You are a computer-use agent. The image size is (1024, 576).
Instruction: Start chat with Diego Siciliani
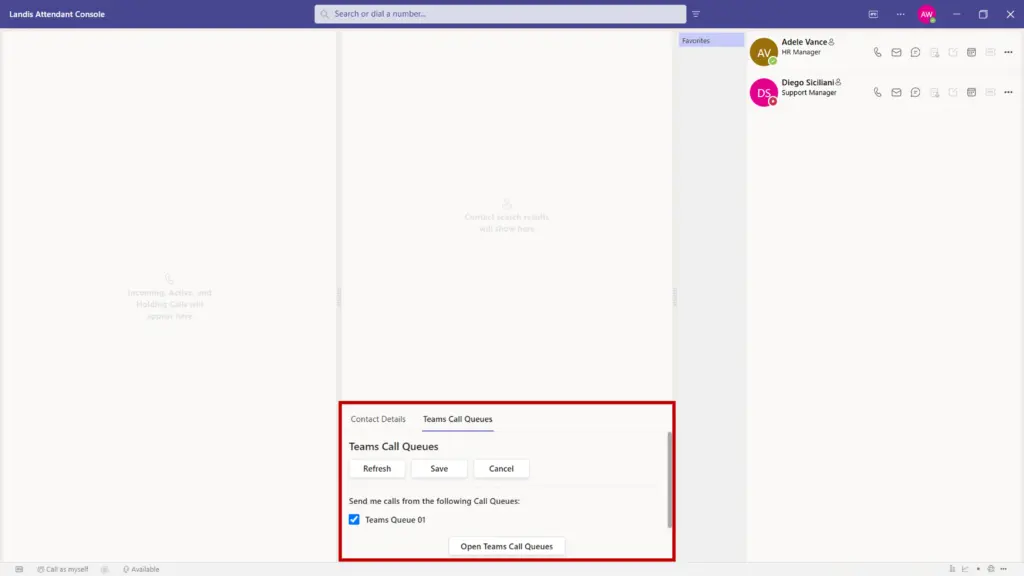[915, 92]
